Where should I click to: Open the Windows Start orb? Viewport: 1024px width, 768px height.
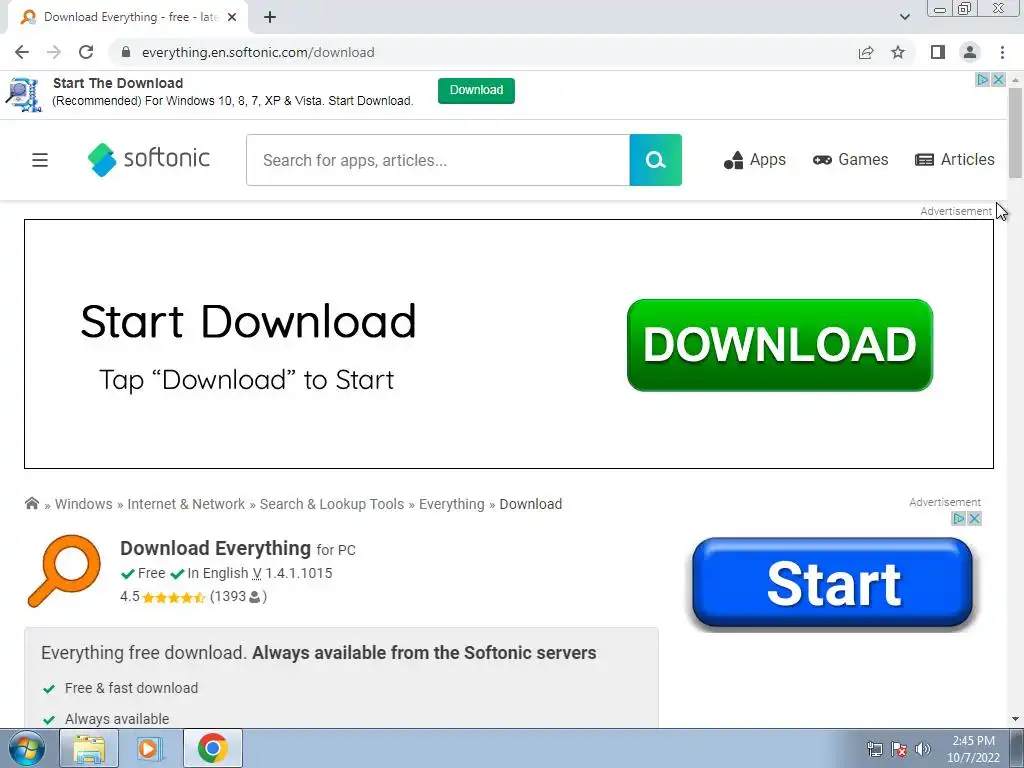tap(27, 748)
